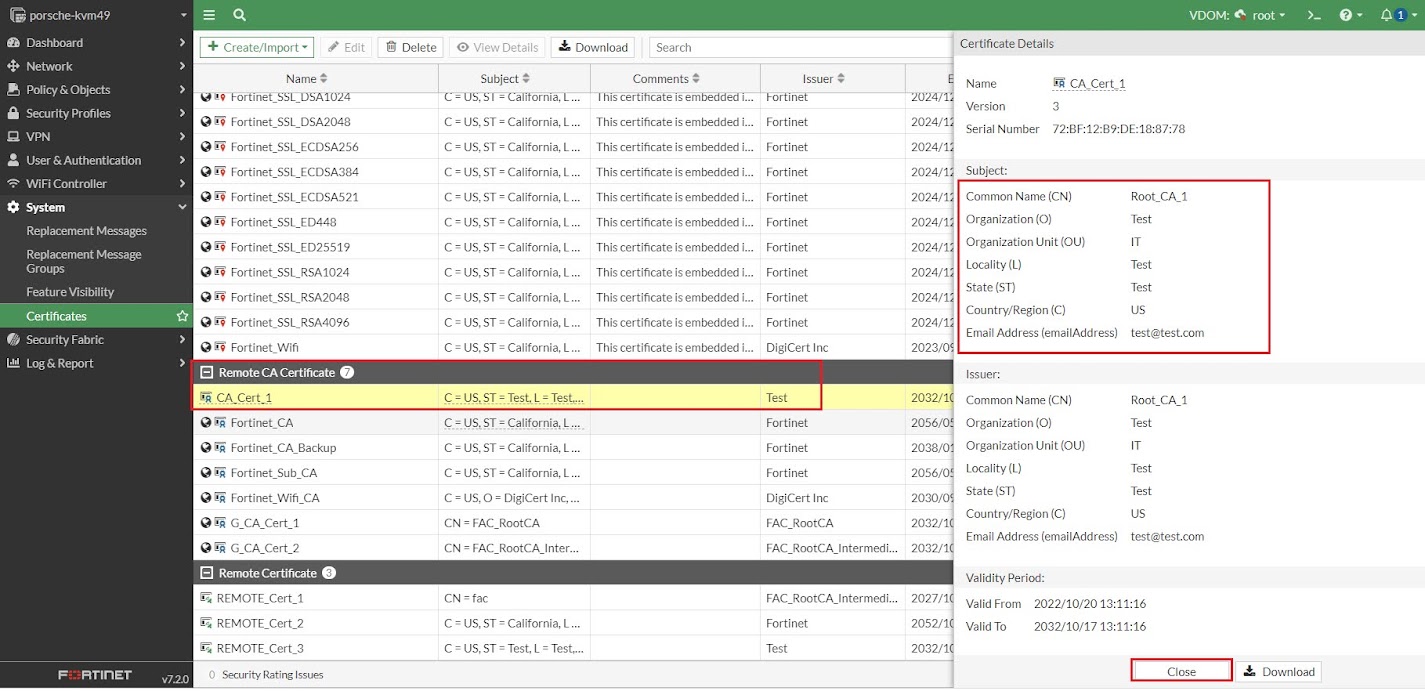This screenshot has height=691, width=1425.
Task: Sort by the Name column arrows
Action: click(323, 78)
